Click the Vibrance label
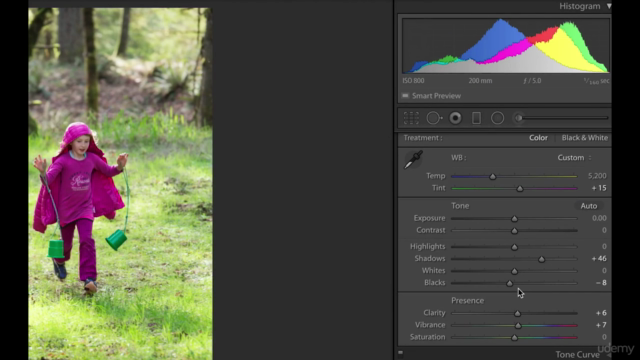The height and width of the screenshot is (360, 640). (430, 325)
